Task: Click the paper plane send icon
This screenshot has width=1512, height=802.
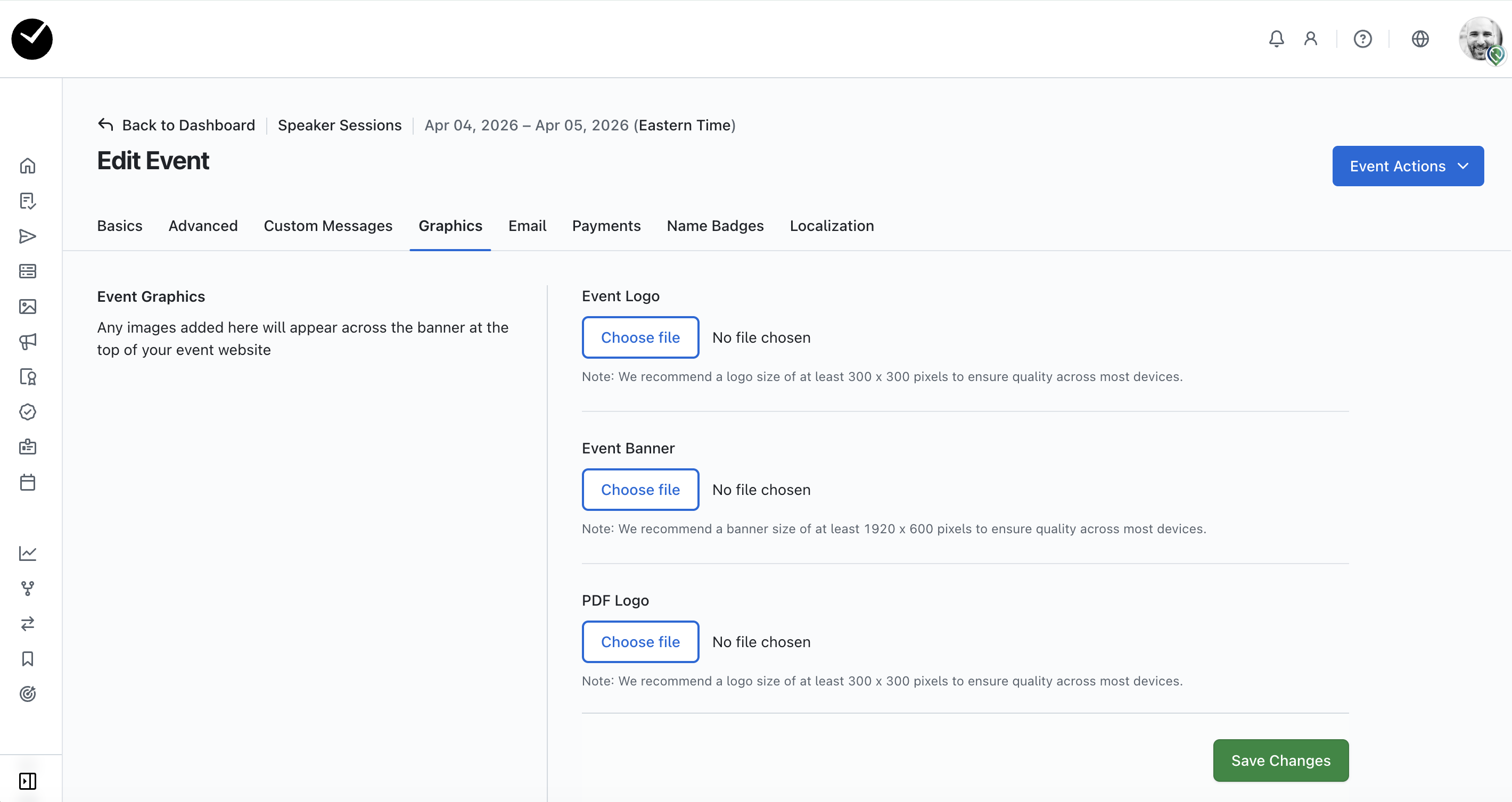Action: point(28,236)
